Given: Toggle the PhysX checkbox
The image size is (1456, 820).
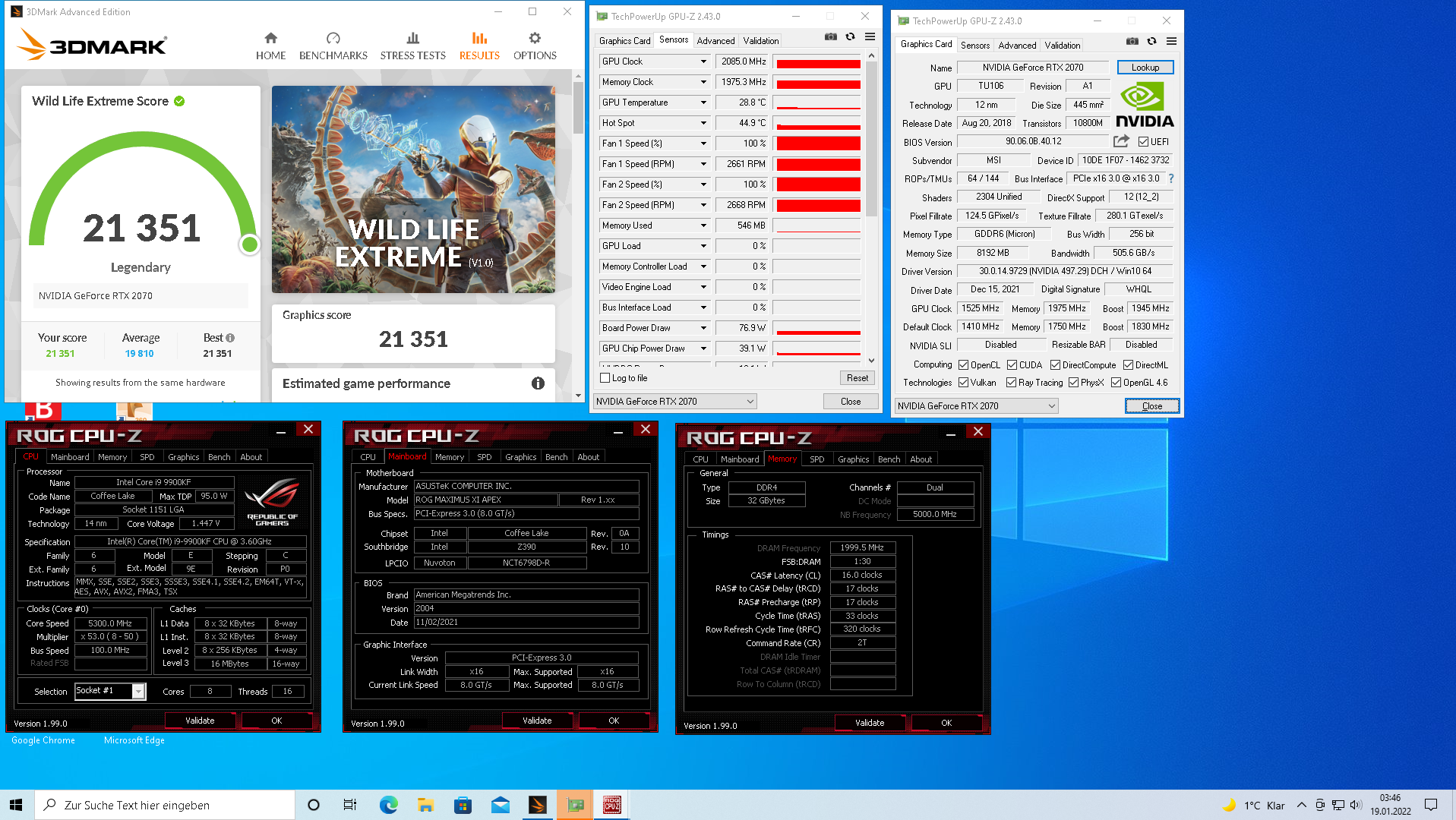Looking at the screenshot, I should click(x=1073, y=383).
